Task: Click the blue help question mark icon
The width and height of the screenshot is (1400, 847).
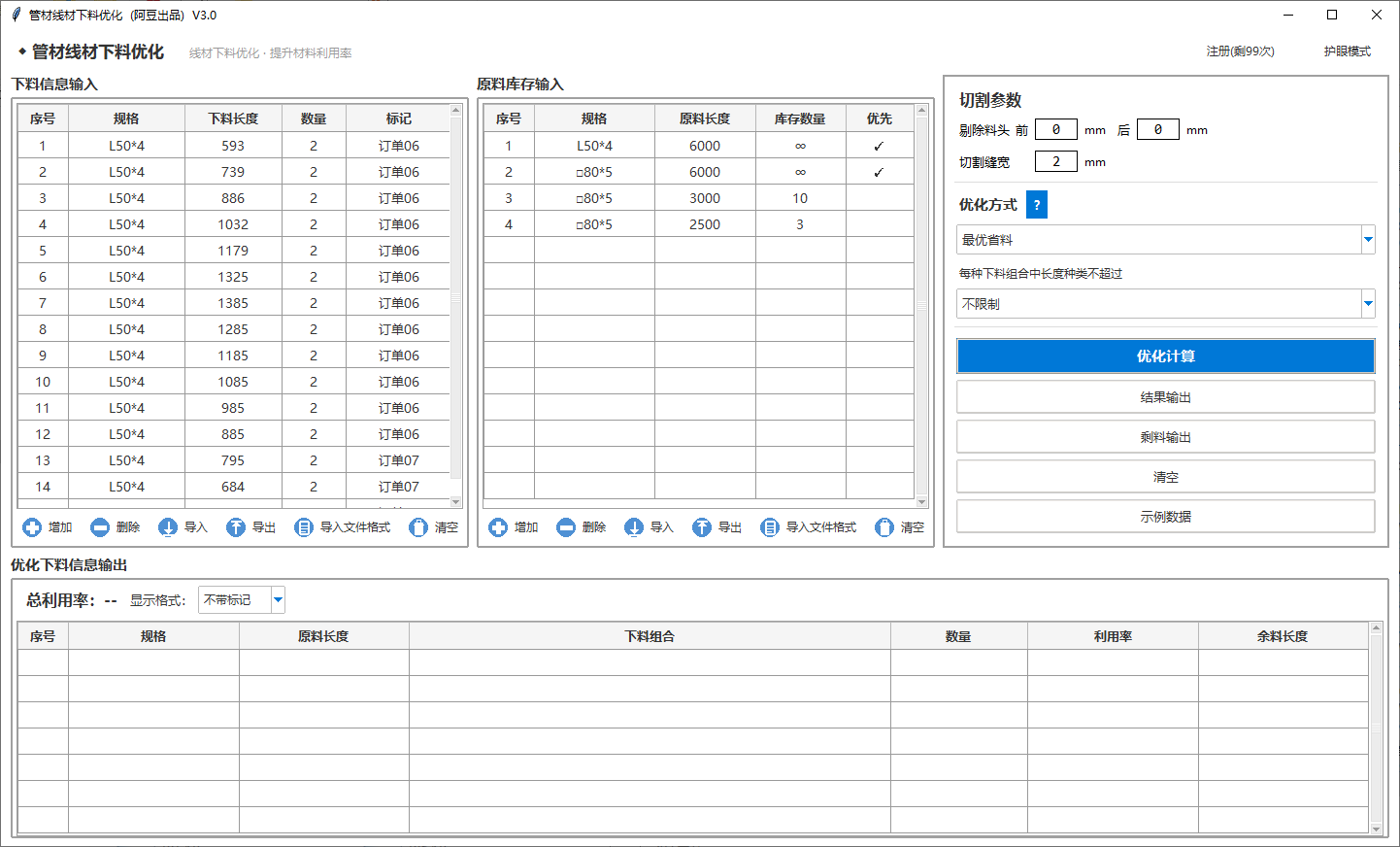Action: pyautogui.click(x=1037, y=205)
